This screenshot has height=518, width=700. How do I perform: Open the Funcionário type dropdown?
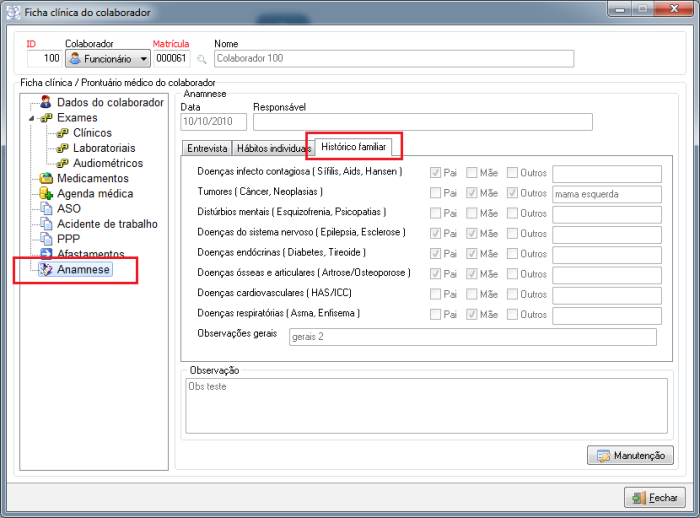tap(106, 59)
